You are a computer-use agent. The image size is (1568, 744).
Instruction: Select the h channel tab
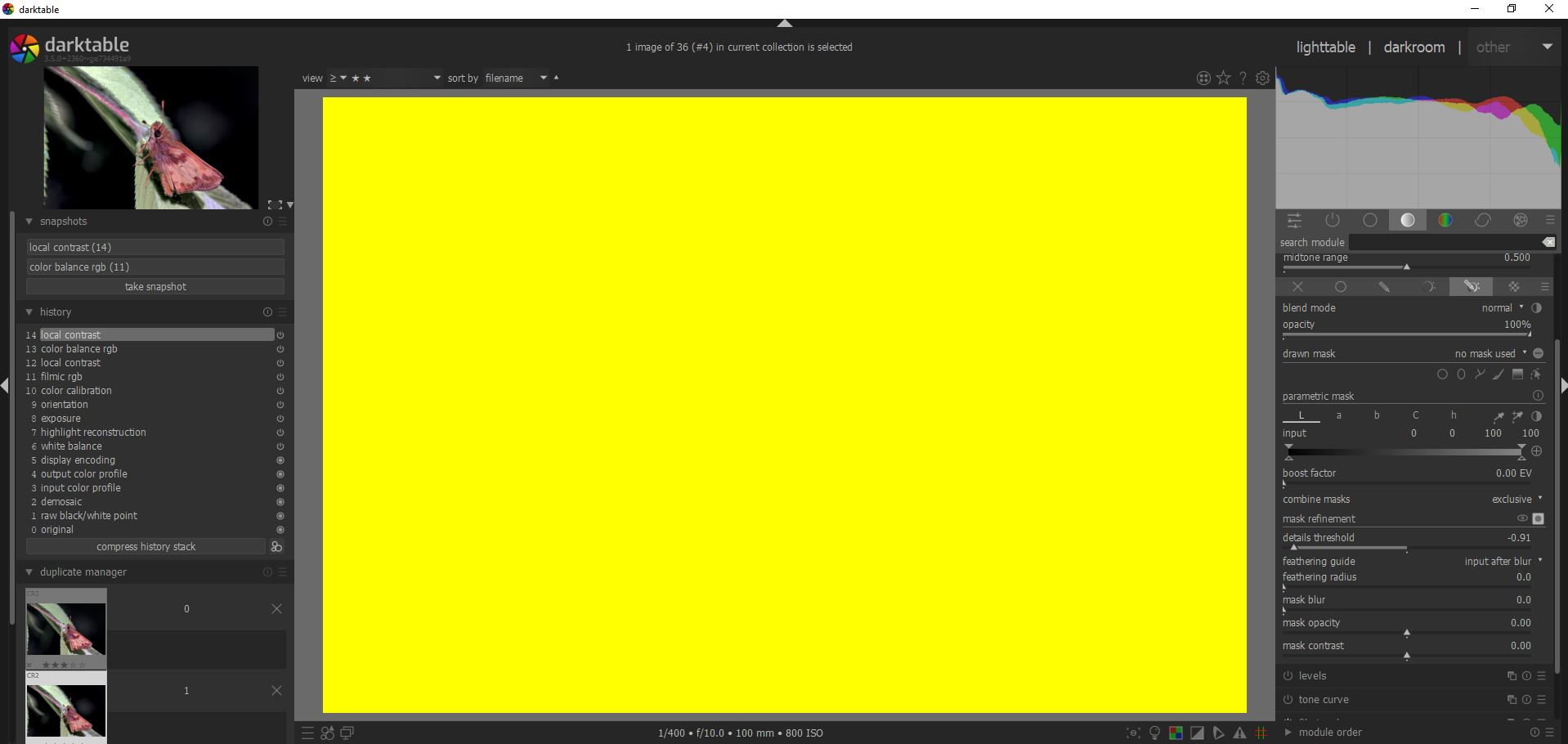click(1454, 416)
